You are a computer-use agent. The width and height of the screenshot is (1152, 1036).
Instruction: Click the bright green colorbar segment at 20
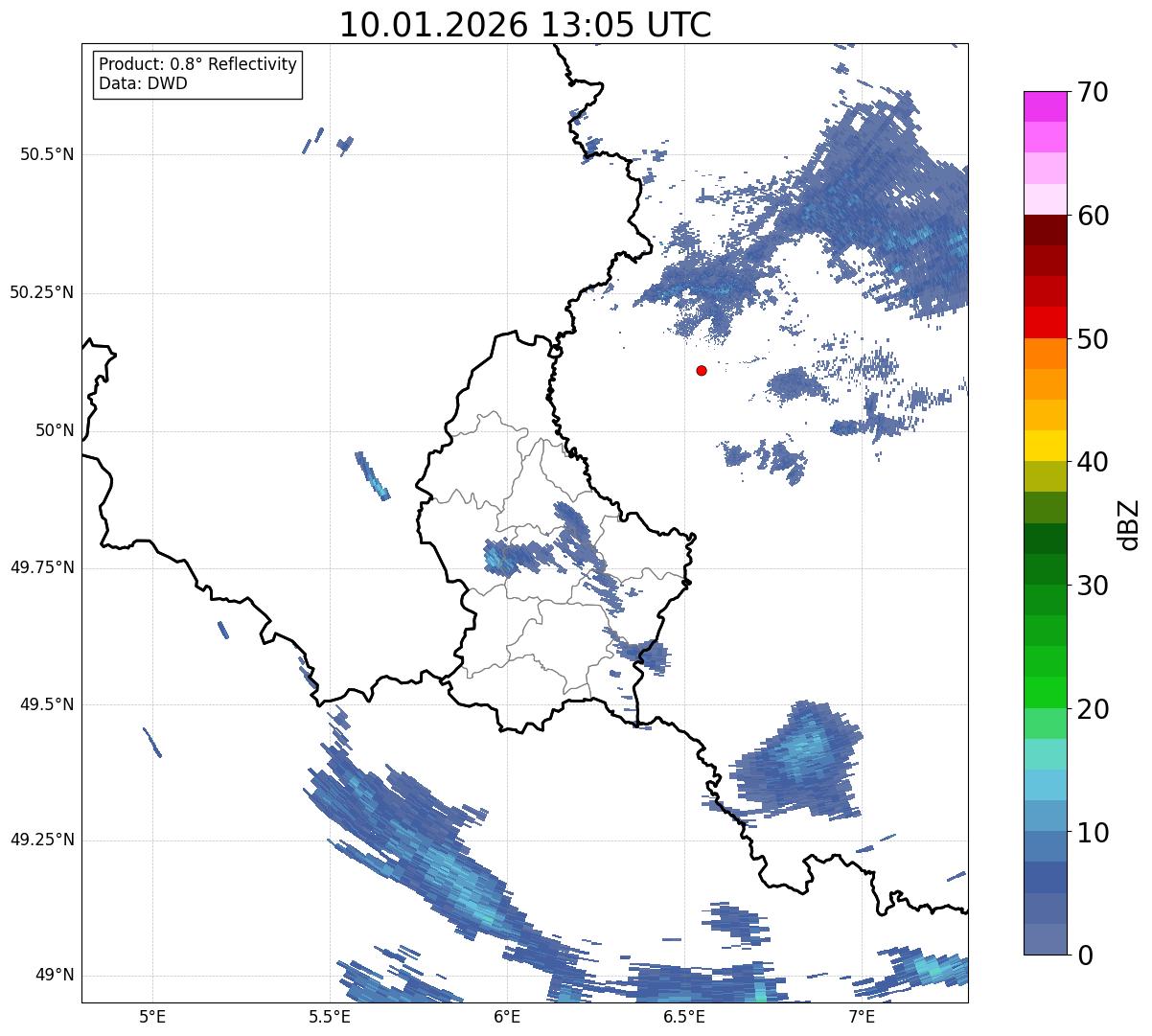[x=1046, y=693]
